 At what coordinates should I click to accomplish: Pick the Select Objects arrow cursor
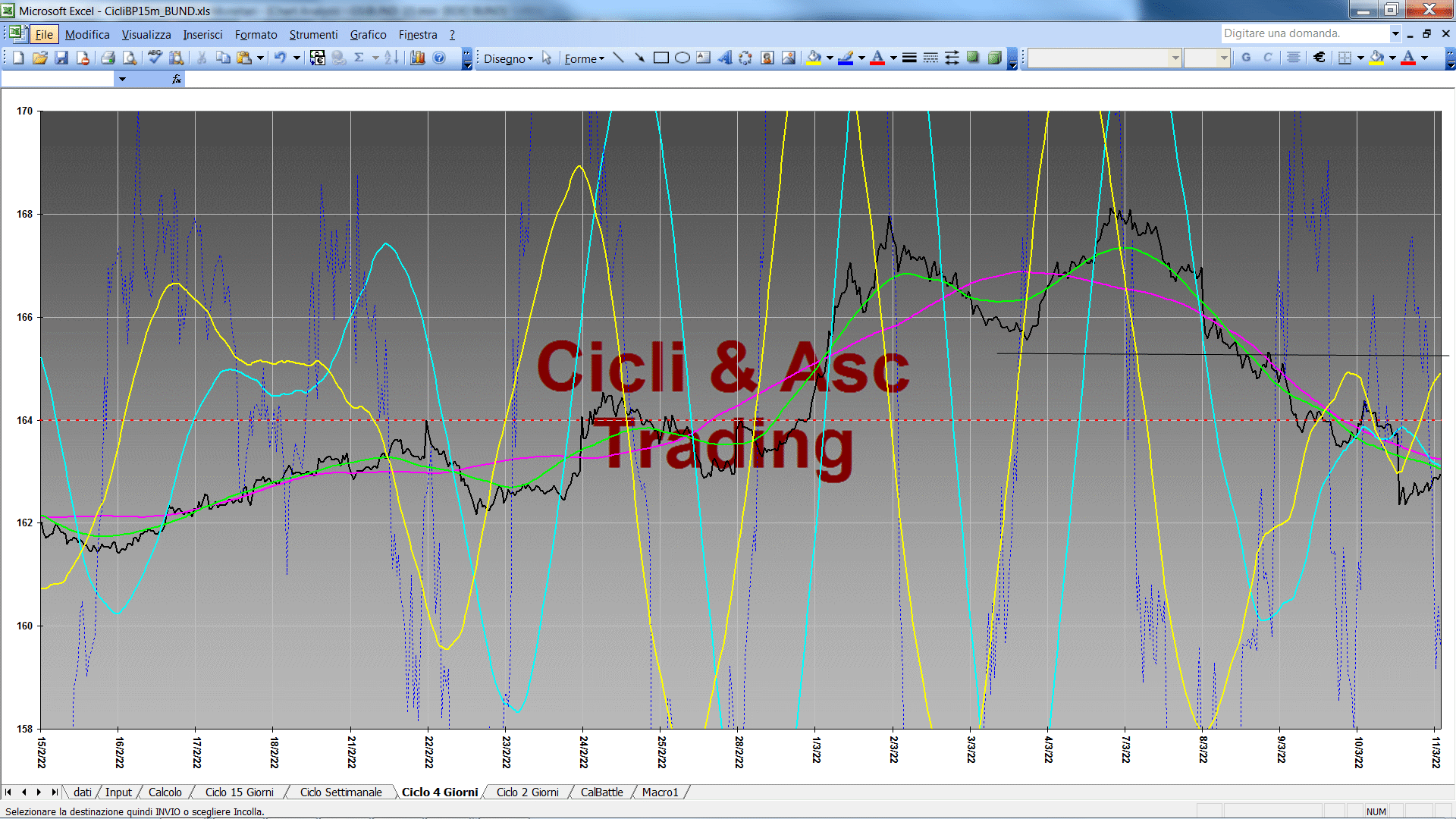(547, 58)
